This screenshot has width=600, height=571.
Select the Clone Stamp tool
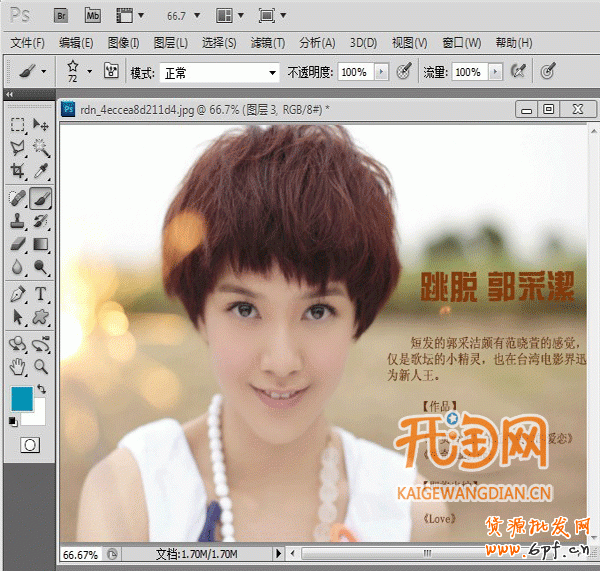point(18,220)
